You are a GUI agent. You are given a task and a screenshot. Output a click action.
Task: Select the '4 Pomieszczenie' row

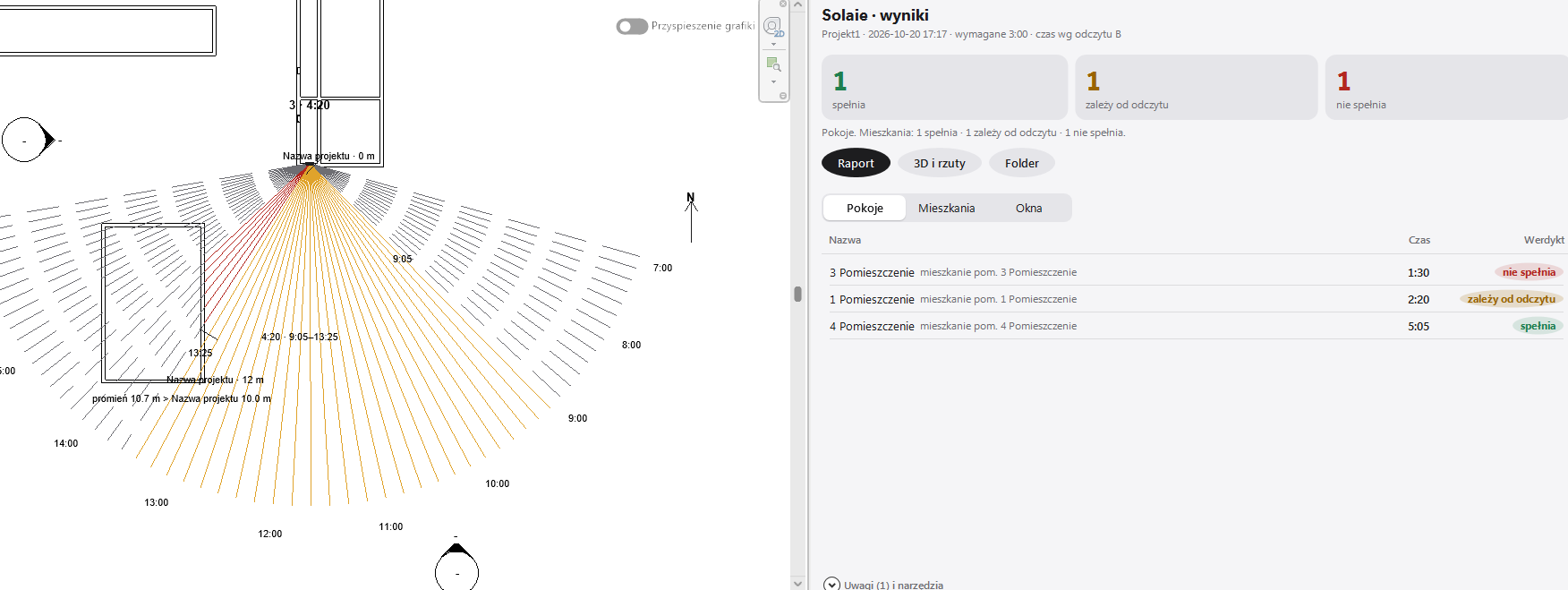pyautogui.click(x=1195, y=326)
